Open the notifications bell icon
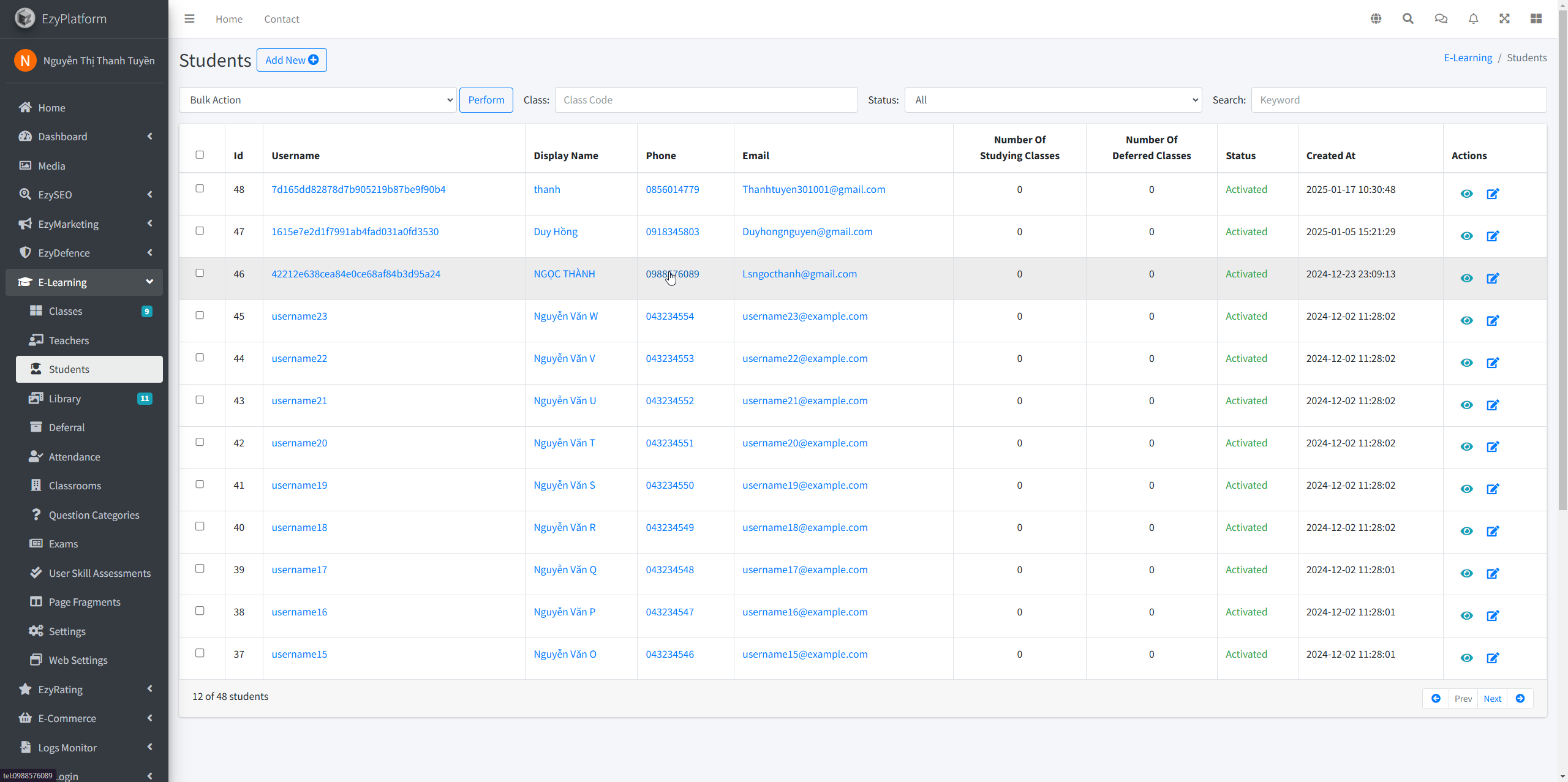This screenshot has width=1568, height=782. [1473, 19]
